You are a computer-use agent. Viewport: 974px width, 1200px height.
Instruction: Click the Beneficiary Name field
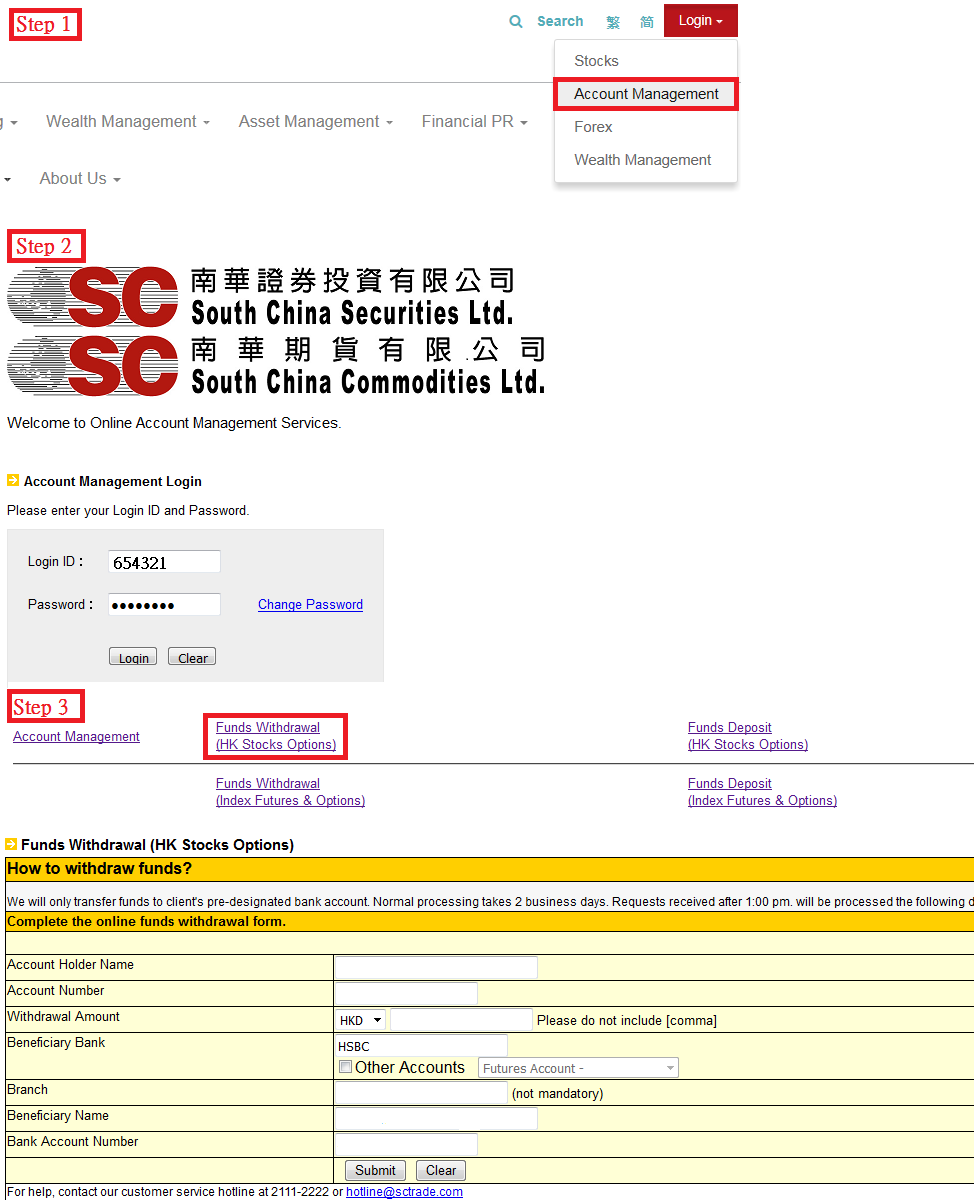pos(436,1118)
